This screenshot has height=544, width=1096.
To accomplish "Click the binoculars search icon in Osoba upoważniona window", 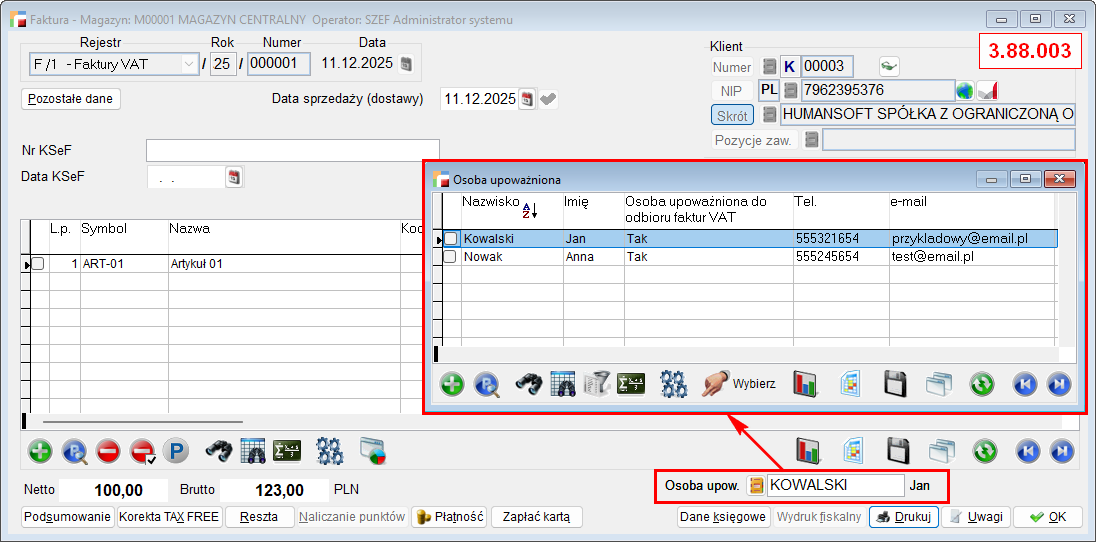I will point(528,385).
